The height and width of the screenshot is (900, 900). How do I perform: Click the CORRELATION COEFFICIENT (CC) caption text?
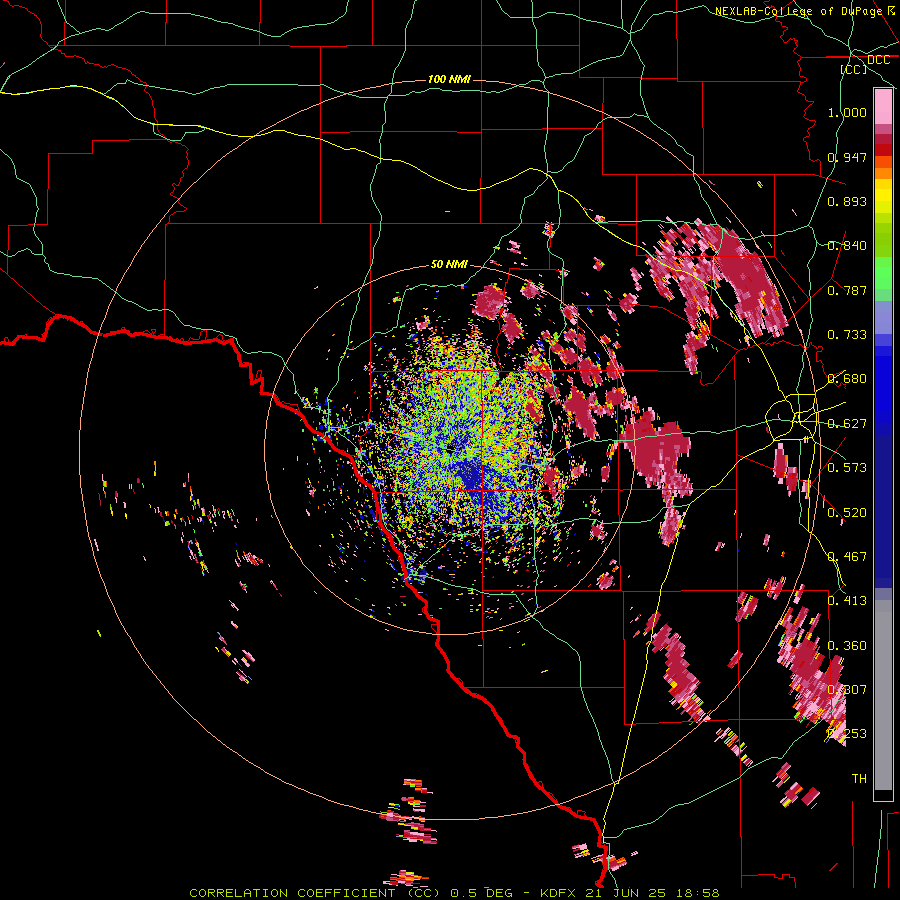click(315, 893)
